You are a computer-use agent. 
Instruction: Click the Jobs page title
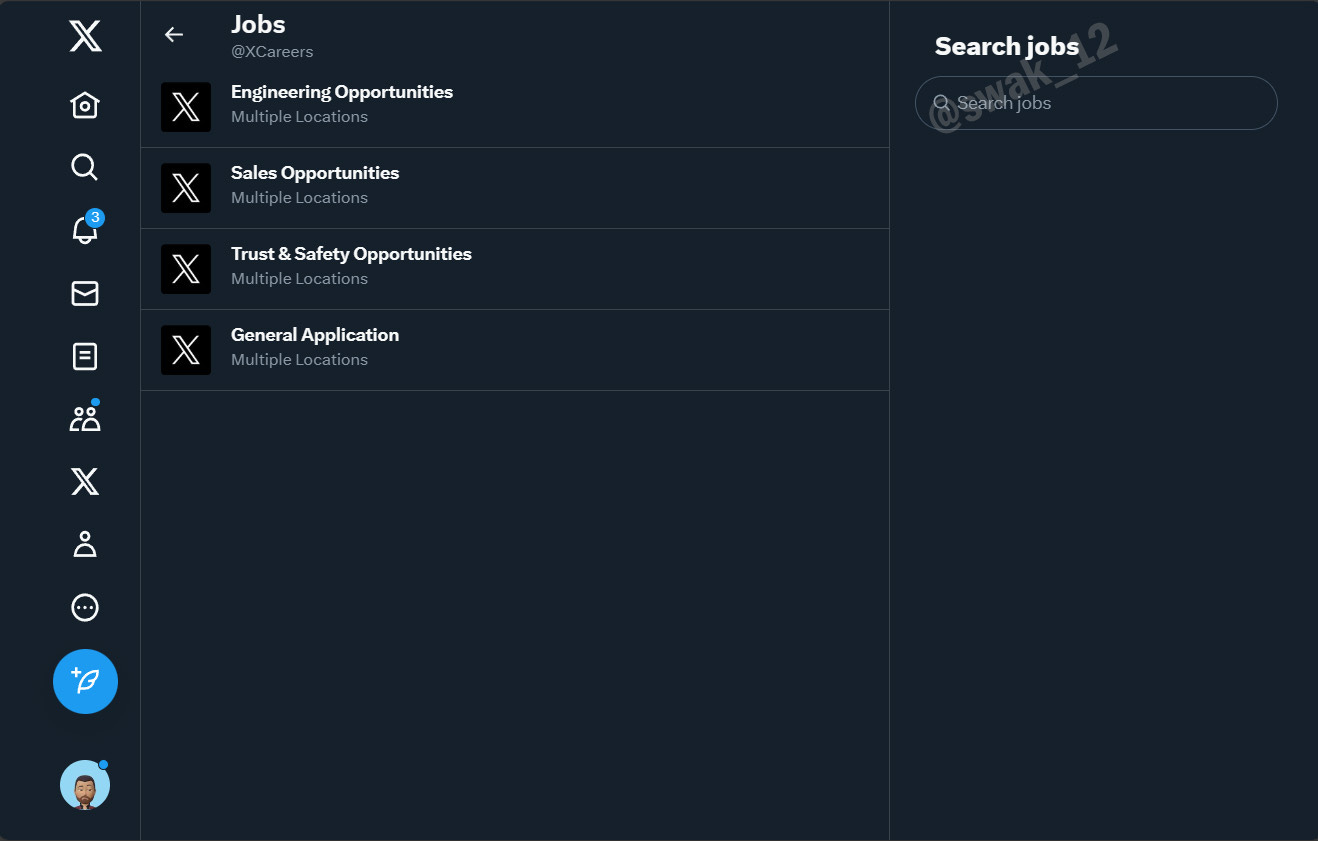258,24
